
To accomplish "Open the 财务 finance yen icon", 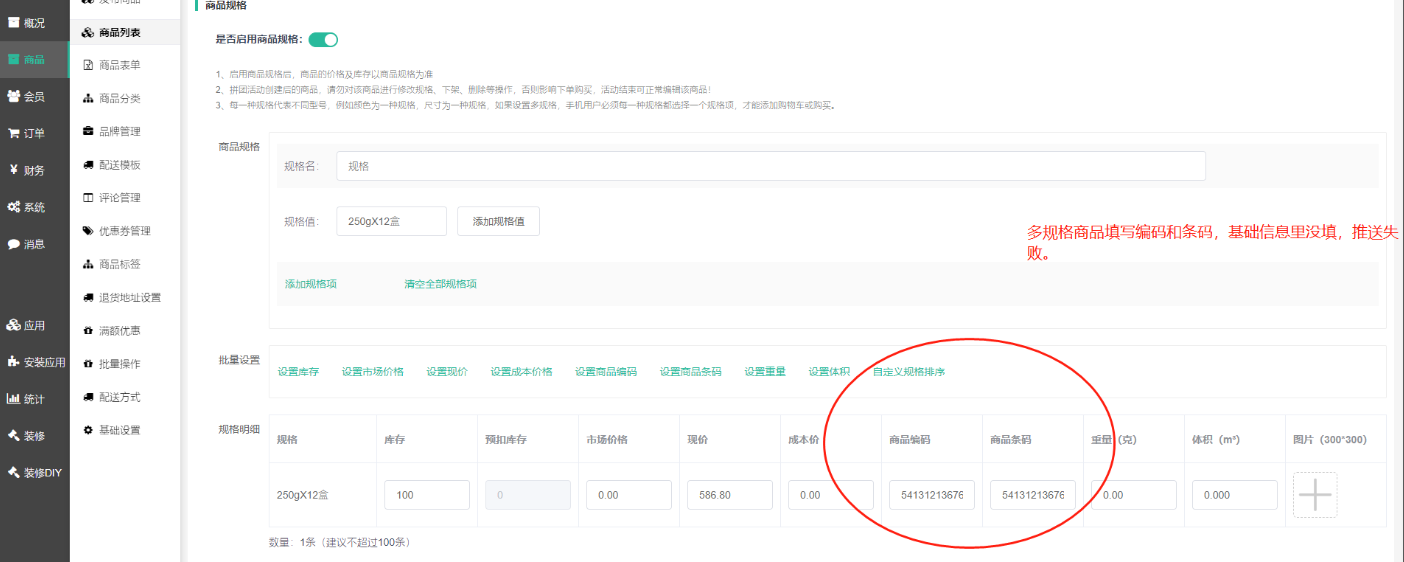I will point(14,170).
